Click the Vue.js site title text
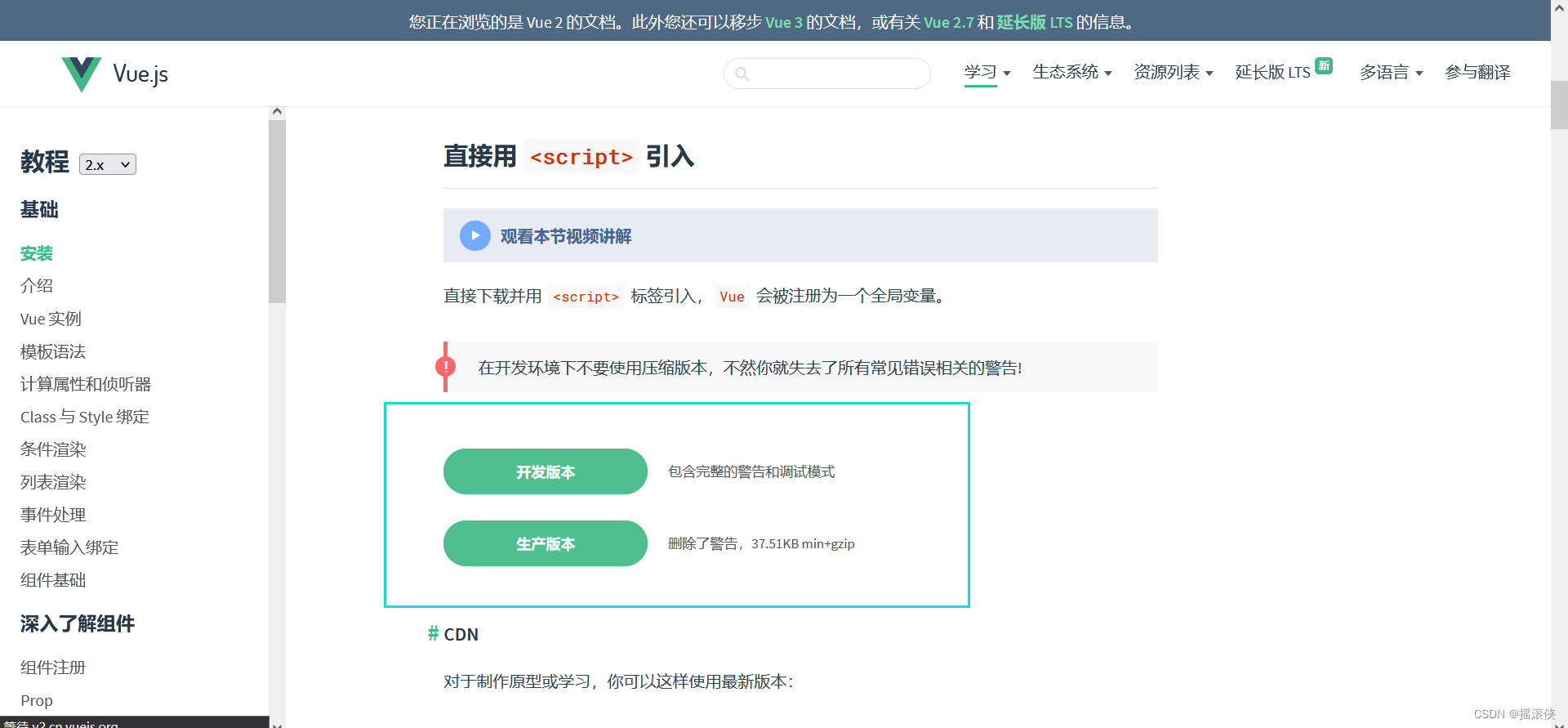The width and height of the screenshot is (1568, 728). pyautogui.click(x=140, y=74)
